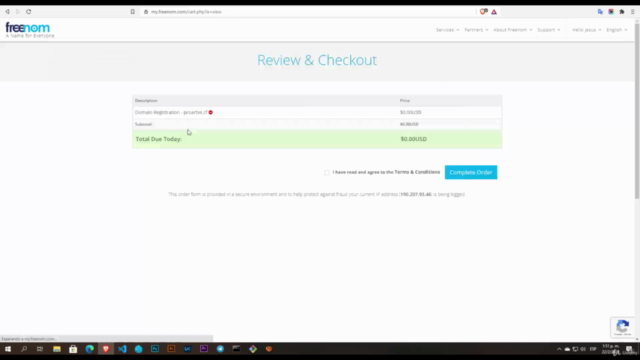The image size is (640, 360).
Task: Open Illustrator from the taskbar
Action: 171,349
